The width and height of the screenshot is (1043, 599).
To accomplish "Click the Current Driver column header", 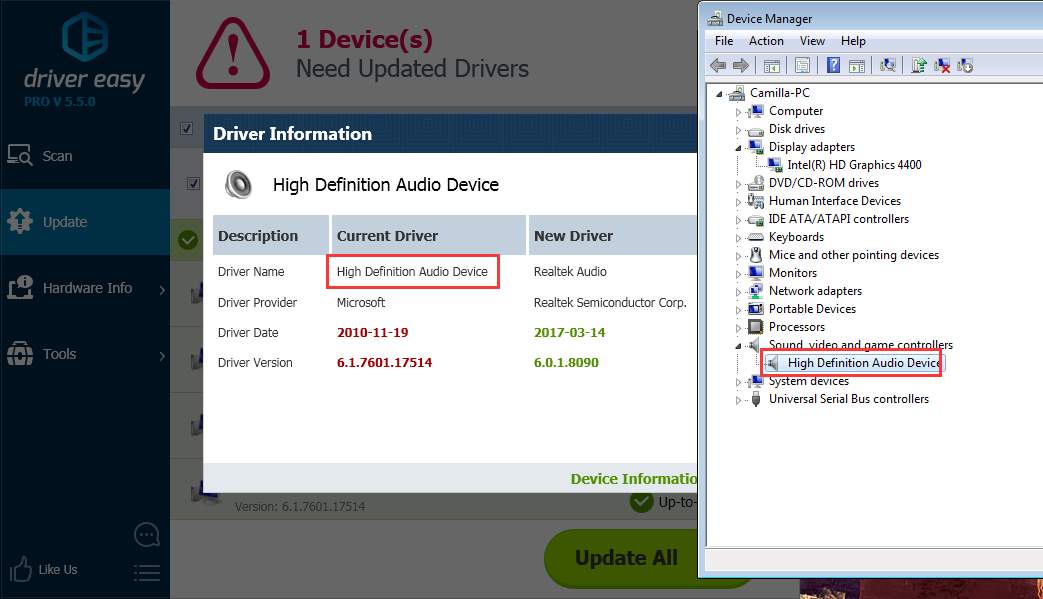I will point(429,235).
